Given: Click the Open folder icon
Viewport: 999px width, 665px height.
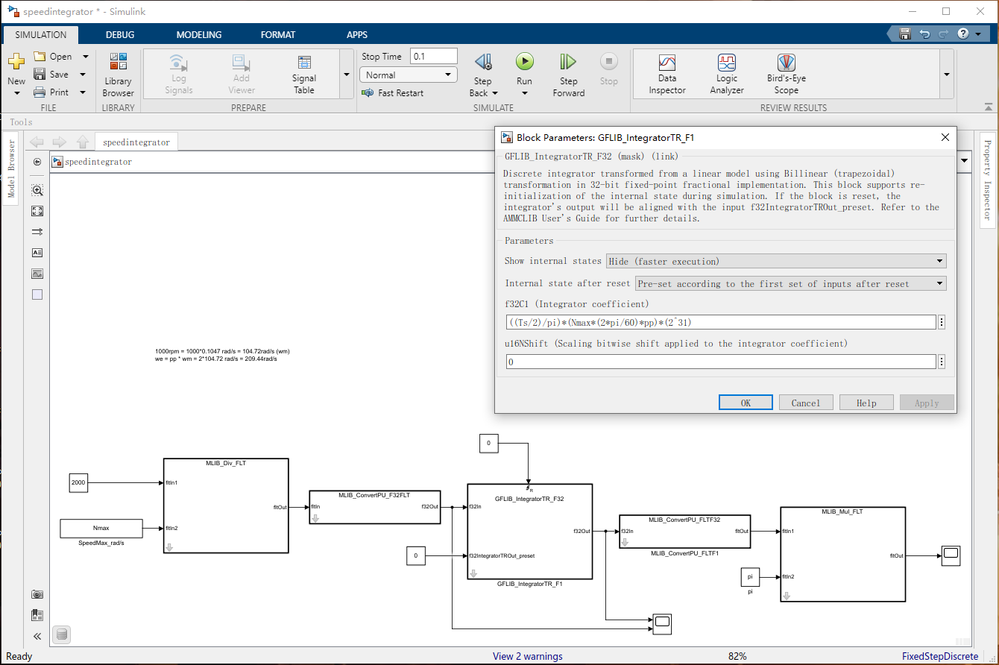Looking at the screenshot, I should coord(40,57).
